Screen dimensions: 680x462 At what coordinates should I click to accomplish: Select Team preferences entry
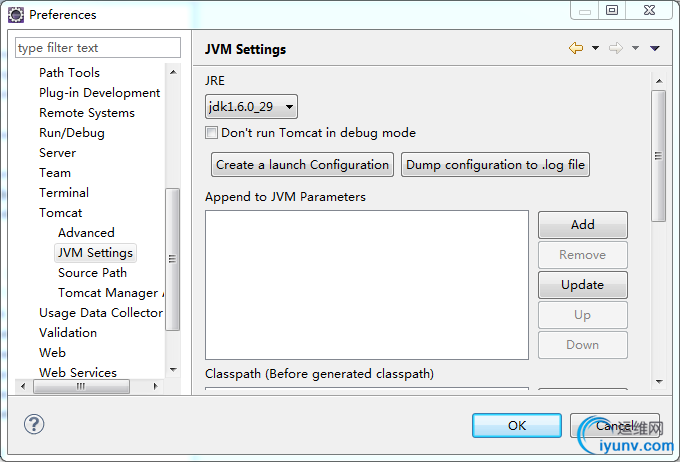[x=55, y=173]
